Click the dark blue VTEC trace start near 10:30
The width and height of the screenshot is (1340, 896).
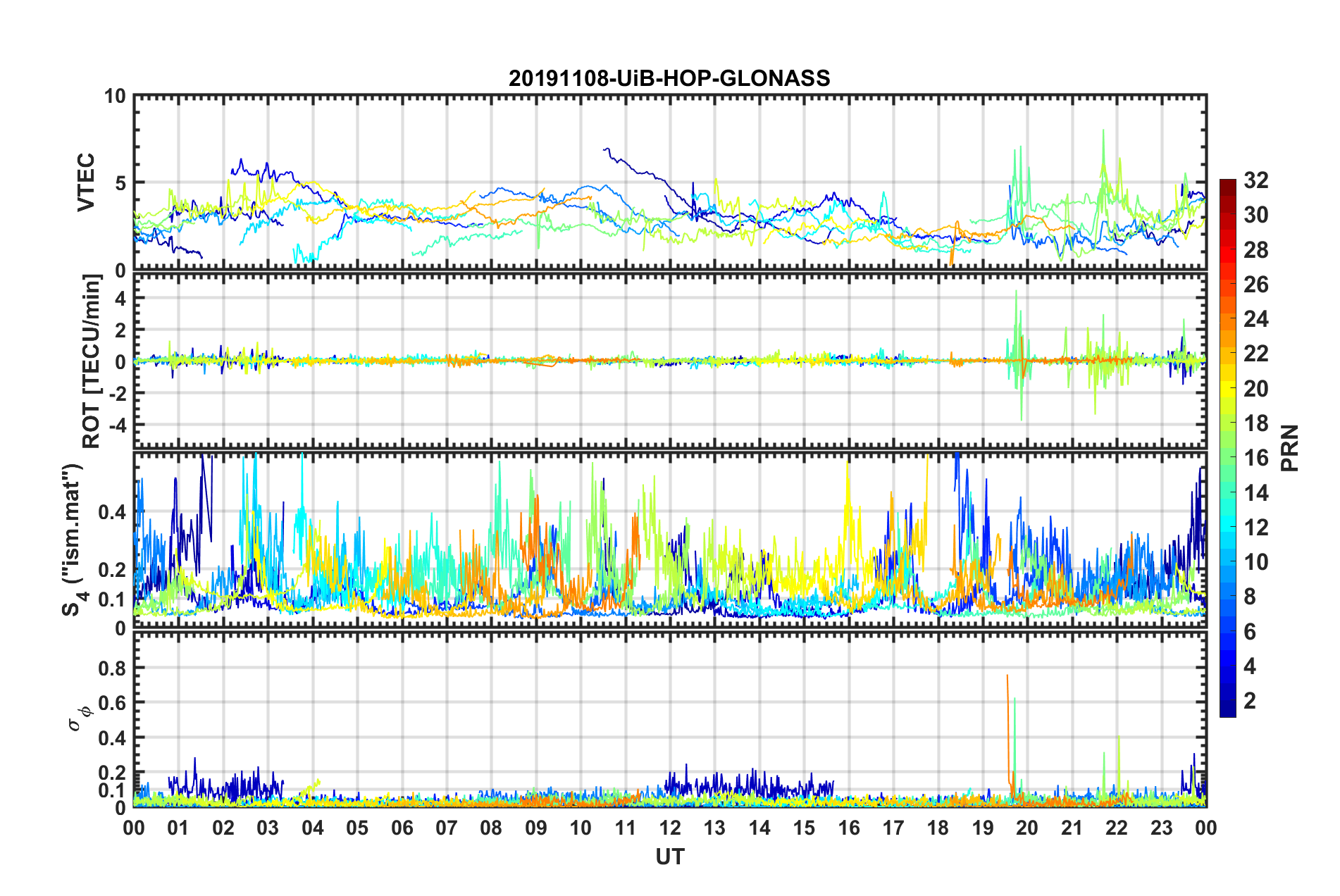605,149
